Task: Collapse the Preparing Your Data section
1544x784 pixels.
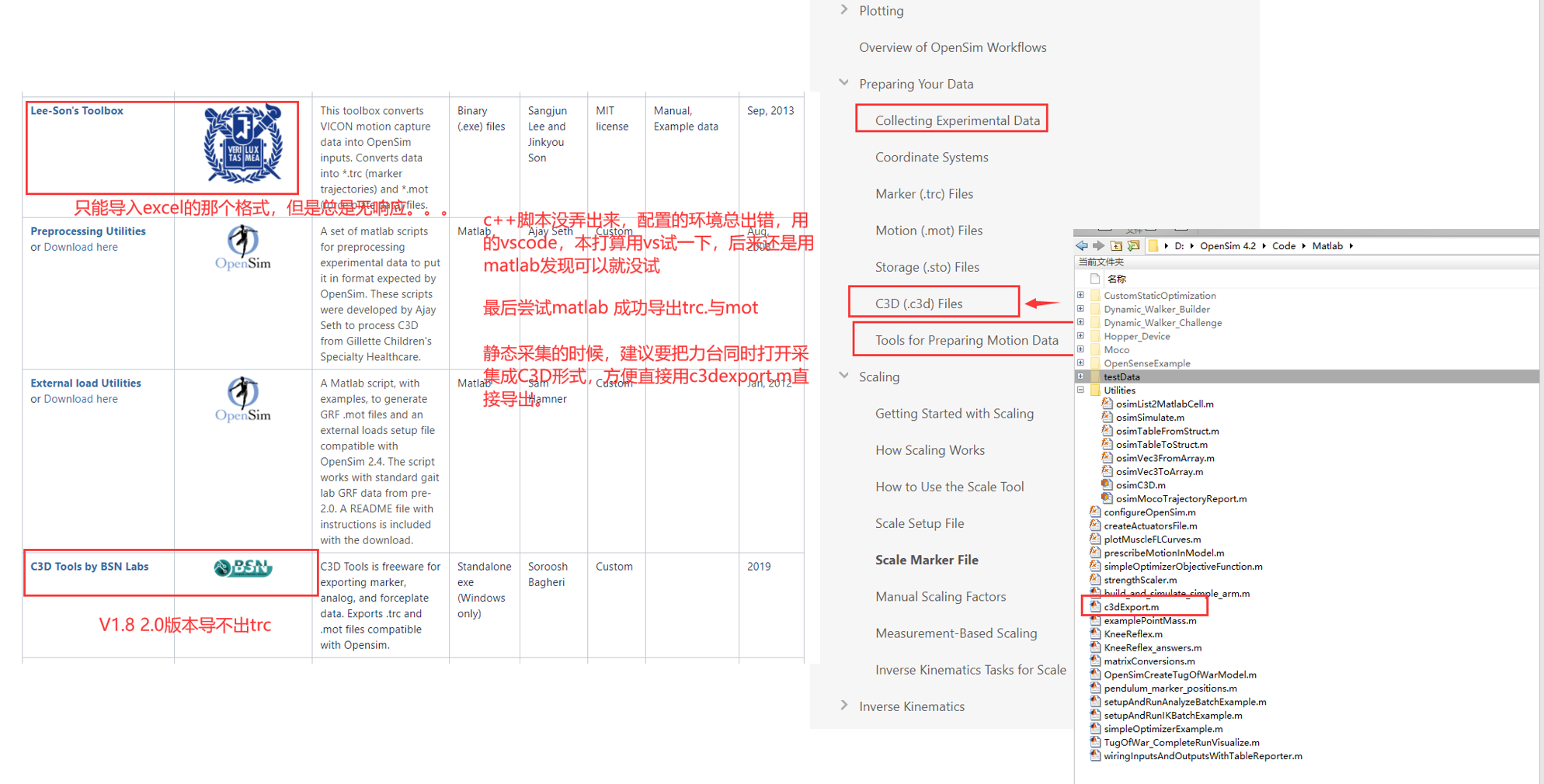Action: pyautogui.click(x=844, y=83)
